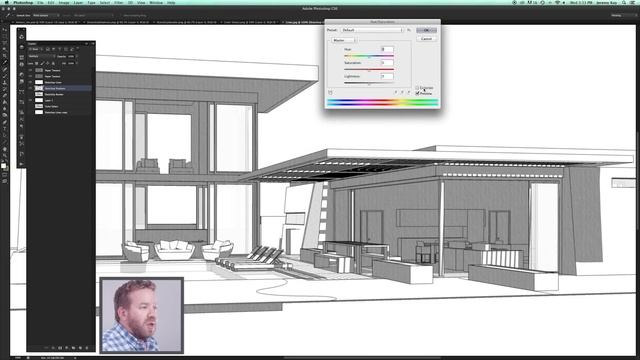Select the History Brush tool
The height and width of the screenshot is (360, 640).
coord(5,89)
